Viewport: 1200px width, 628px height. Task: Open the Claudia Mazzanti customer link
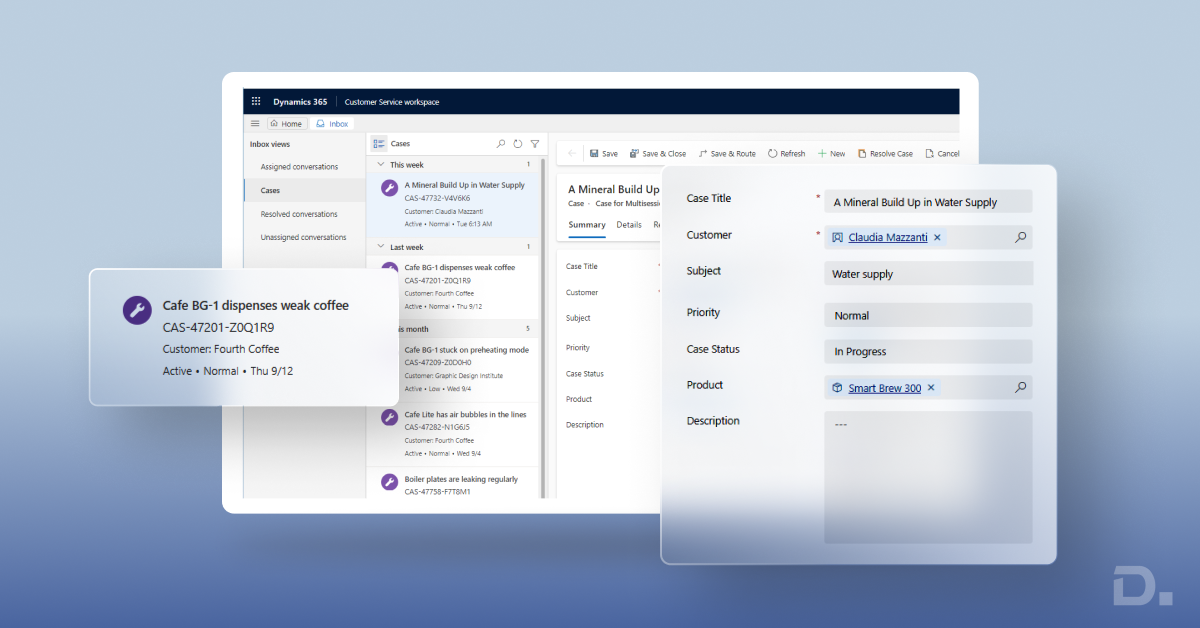tap(887, 238)
